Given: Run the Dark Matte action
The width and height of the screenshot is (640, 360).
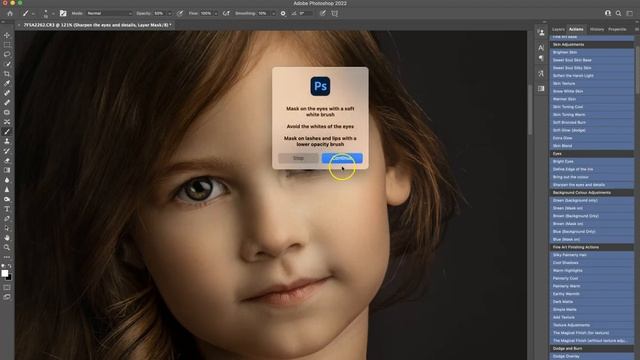Looking at the screenshot, I should pos(591,301).
